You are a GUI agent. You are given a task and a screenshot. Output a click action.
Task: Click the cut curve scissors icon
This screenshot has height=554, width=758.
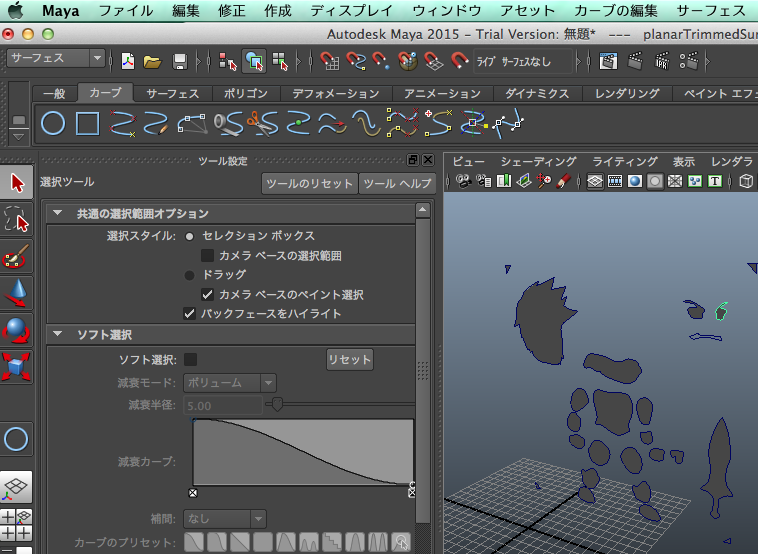[x=262, y=123]
